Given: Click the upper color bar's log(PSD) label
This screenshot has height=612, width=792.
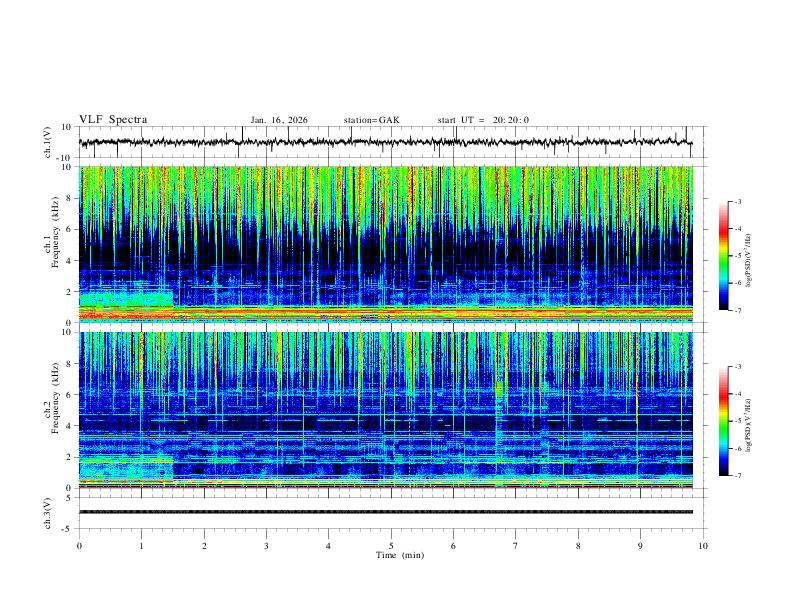Looking at the screenshot, I should 748,261.
